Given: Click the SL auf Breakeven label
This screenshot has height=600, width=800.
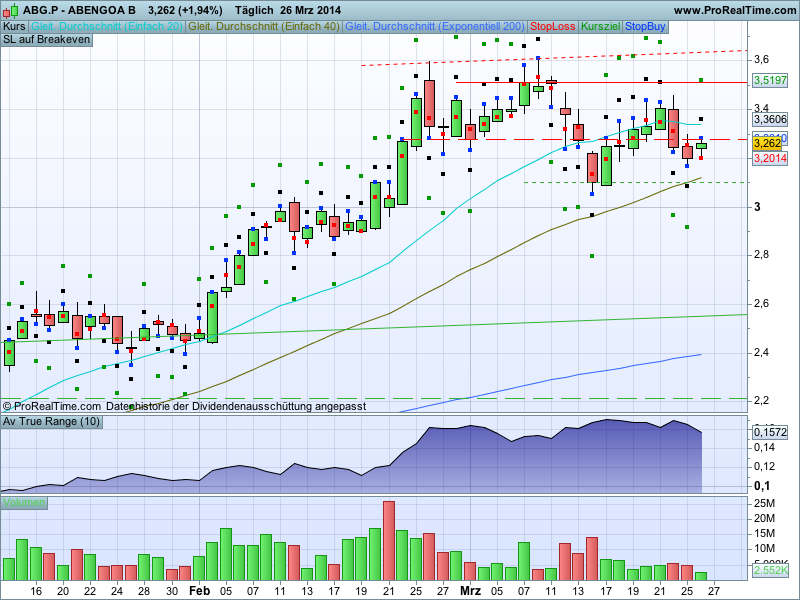Looking at the screenshot, I should tap(46, 40).
